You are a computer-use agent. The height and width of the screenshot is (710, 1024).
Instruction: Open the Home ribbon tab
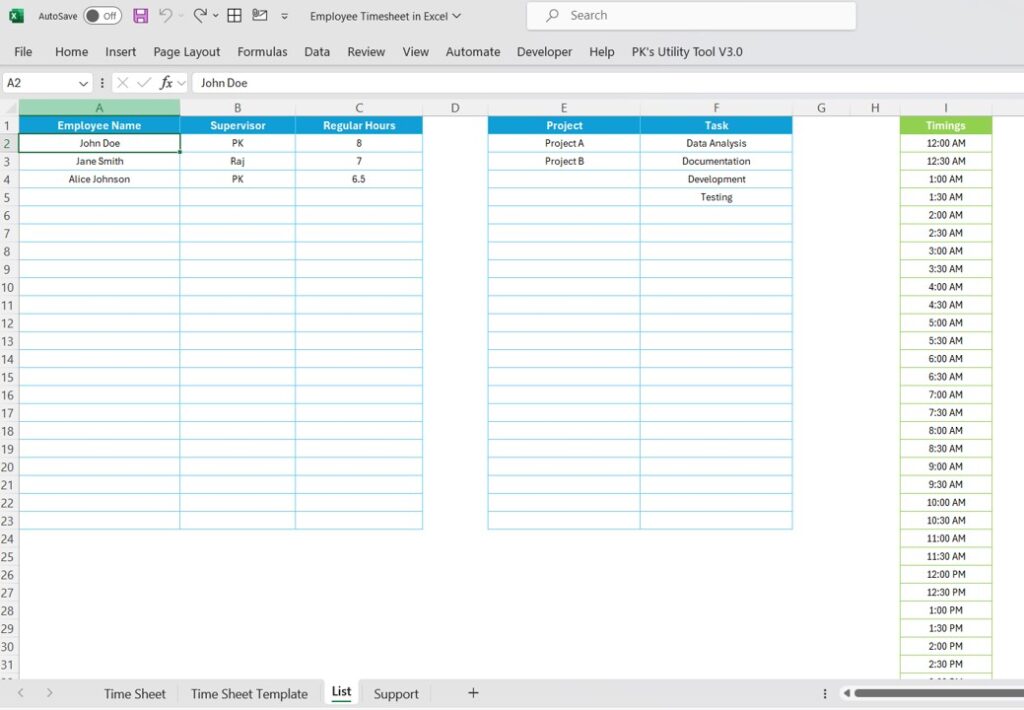(71, 52)
